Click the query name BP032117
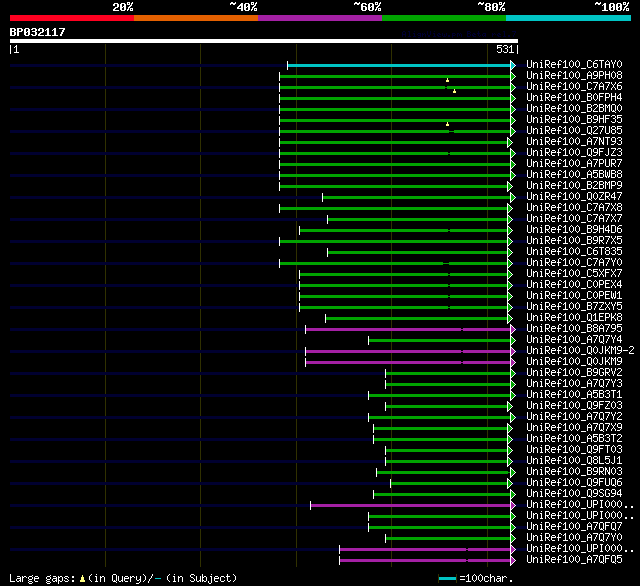The height and width of the screenshot is (586, 640). 37,32
